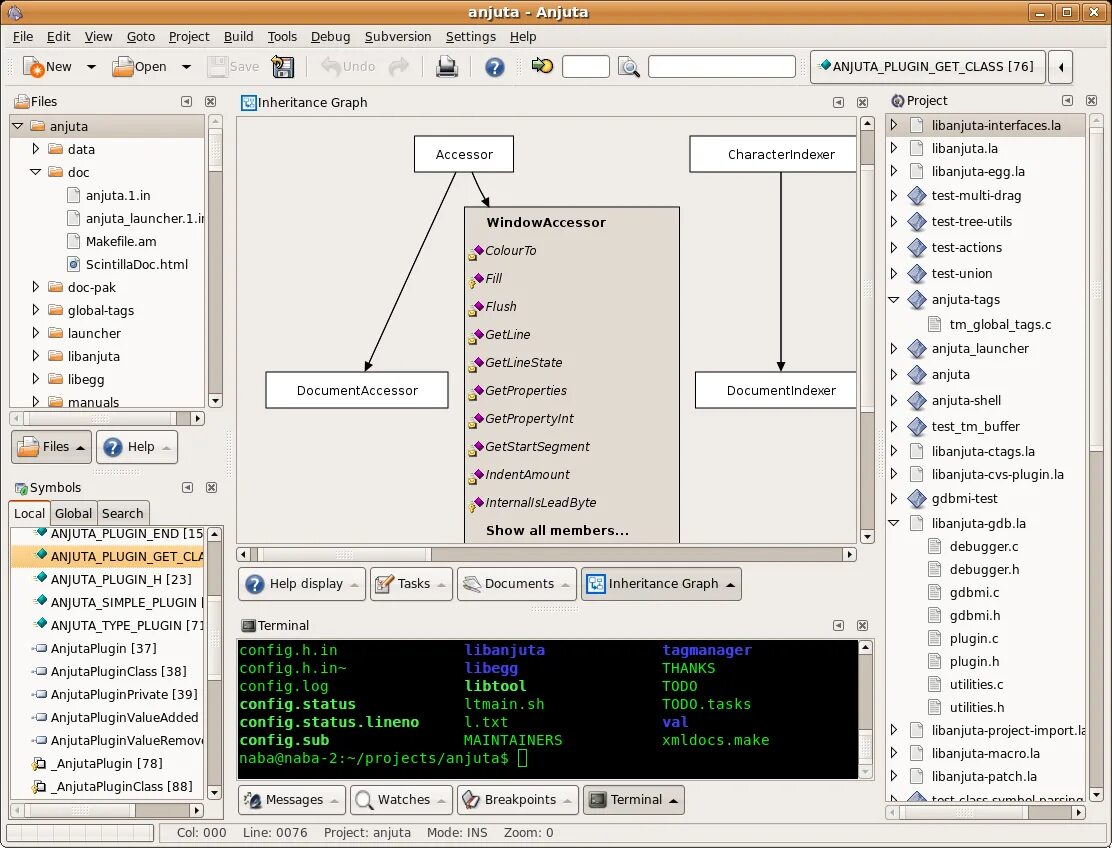Open the Subversion menu
This screenshot has width=1112, height=848.
tap(398, 36)
